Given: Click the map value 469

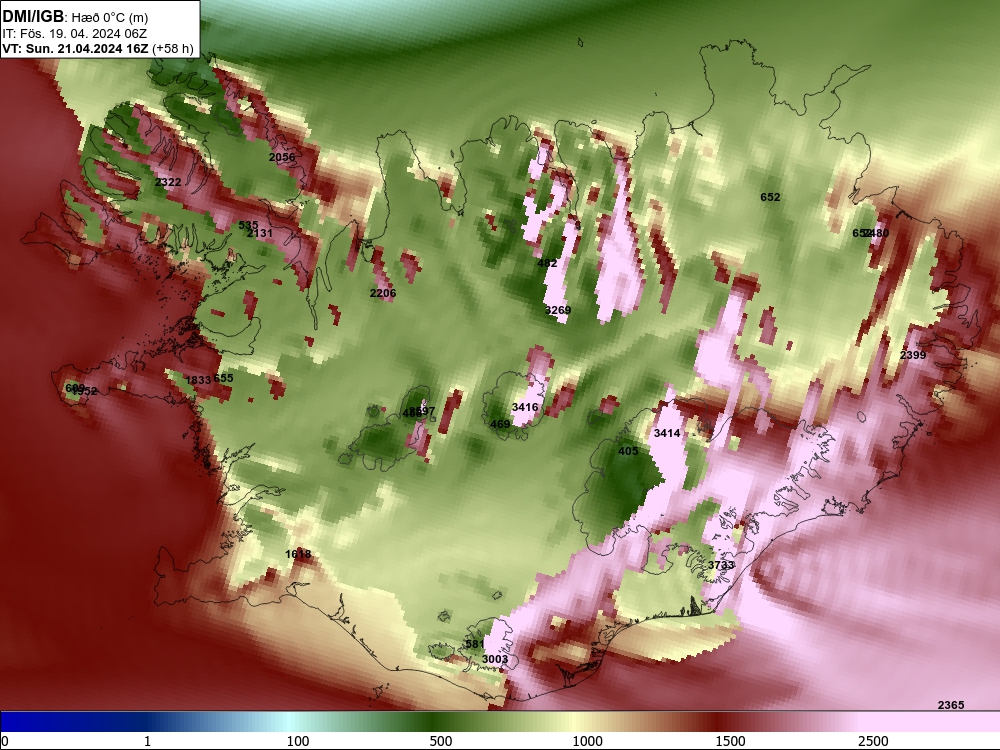Looking at the screenshot, I should (x=500, y=424).
